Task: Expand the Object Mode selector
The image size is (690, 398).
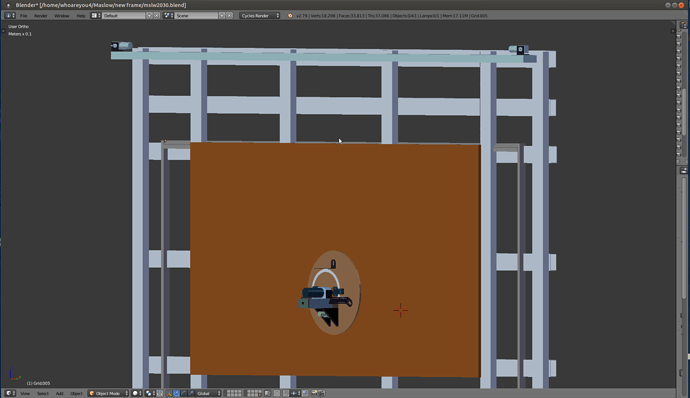Action: click(108, 393)
